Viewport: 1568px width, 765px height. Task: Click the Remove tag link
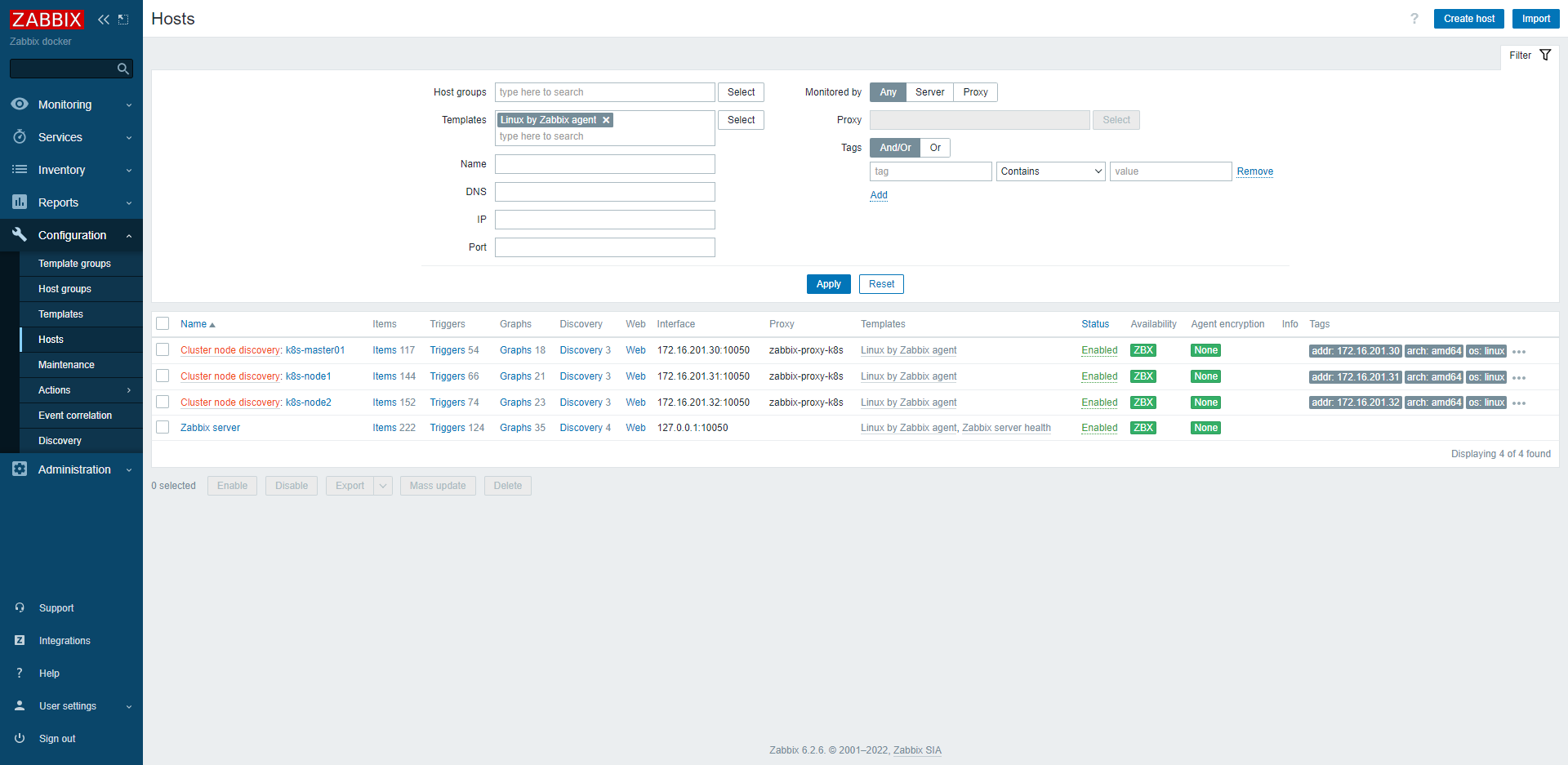1254,171
